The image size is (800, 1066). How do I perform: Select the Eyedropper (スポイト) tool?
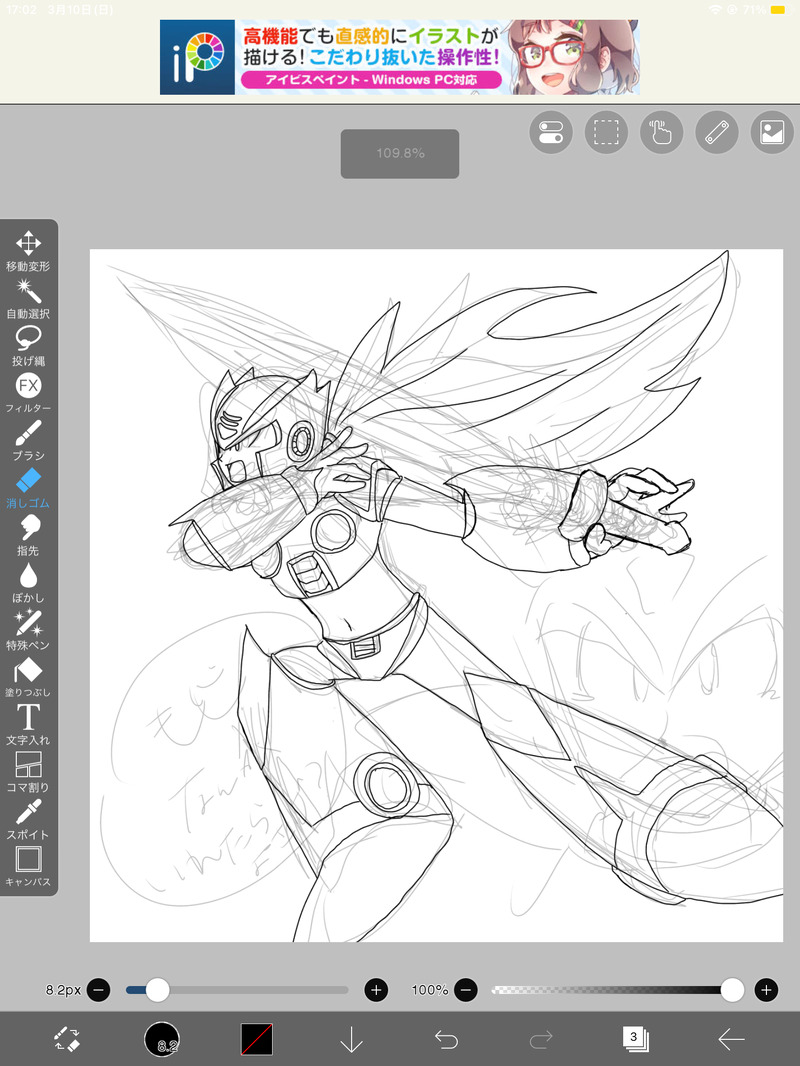[x=28, y=820]
